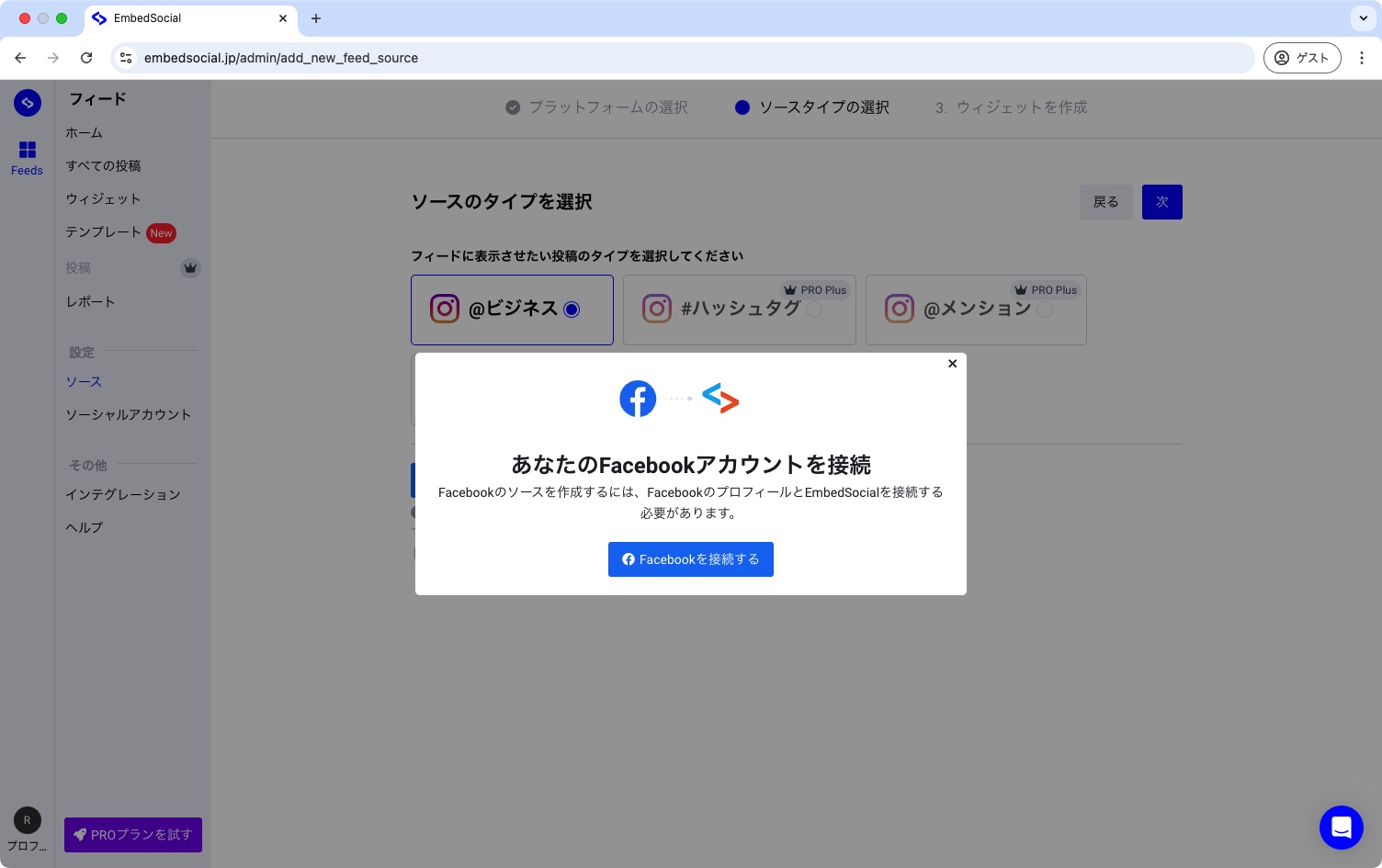
Task: Open the profile avatar R
Action: click(28, 820)
